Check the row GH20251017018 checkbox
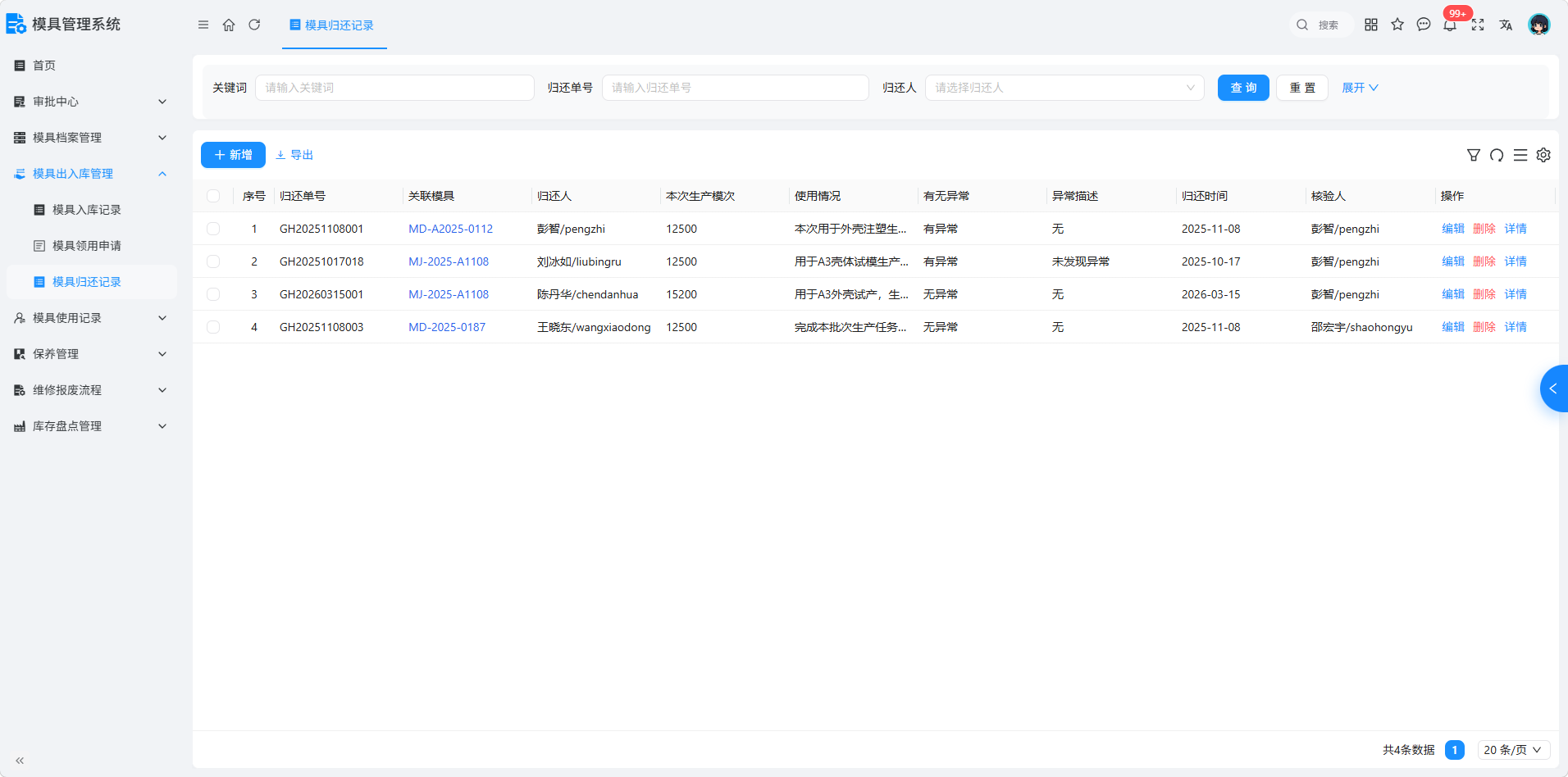 [x=213, y=261]
